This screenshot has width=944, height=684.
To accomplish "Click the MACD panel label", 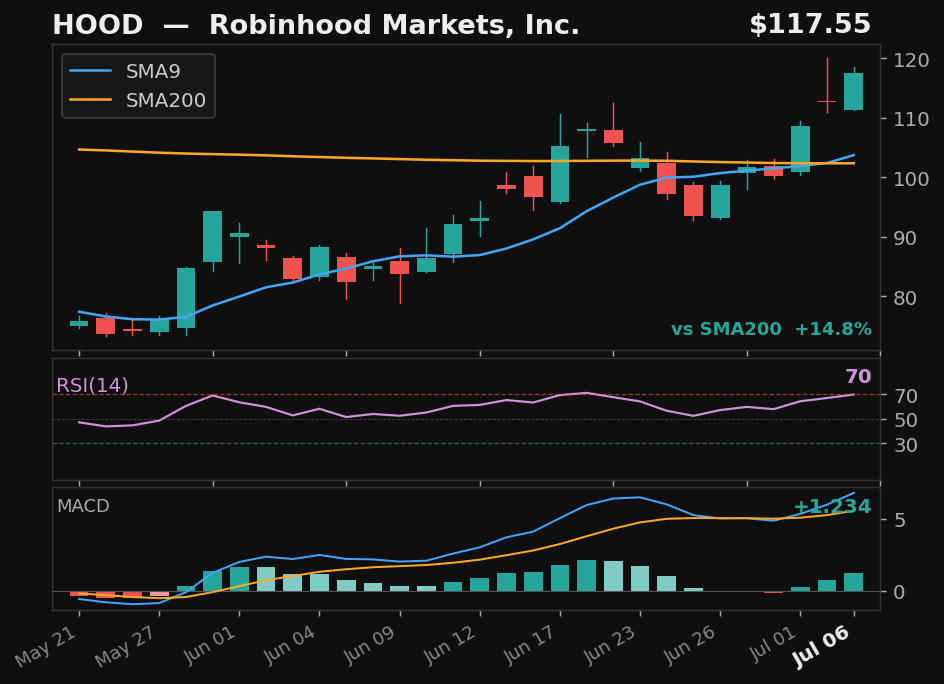I will tap(83, 506).
